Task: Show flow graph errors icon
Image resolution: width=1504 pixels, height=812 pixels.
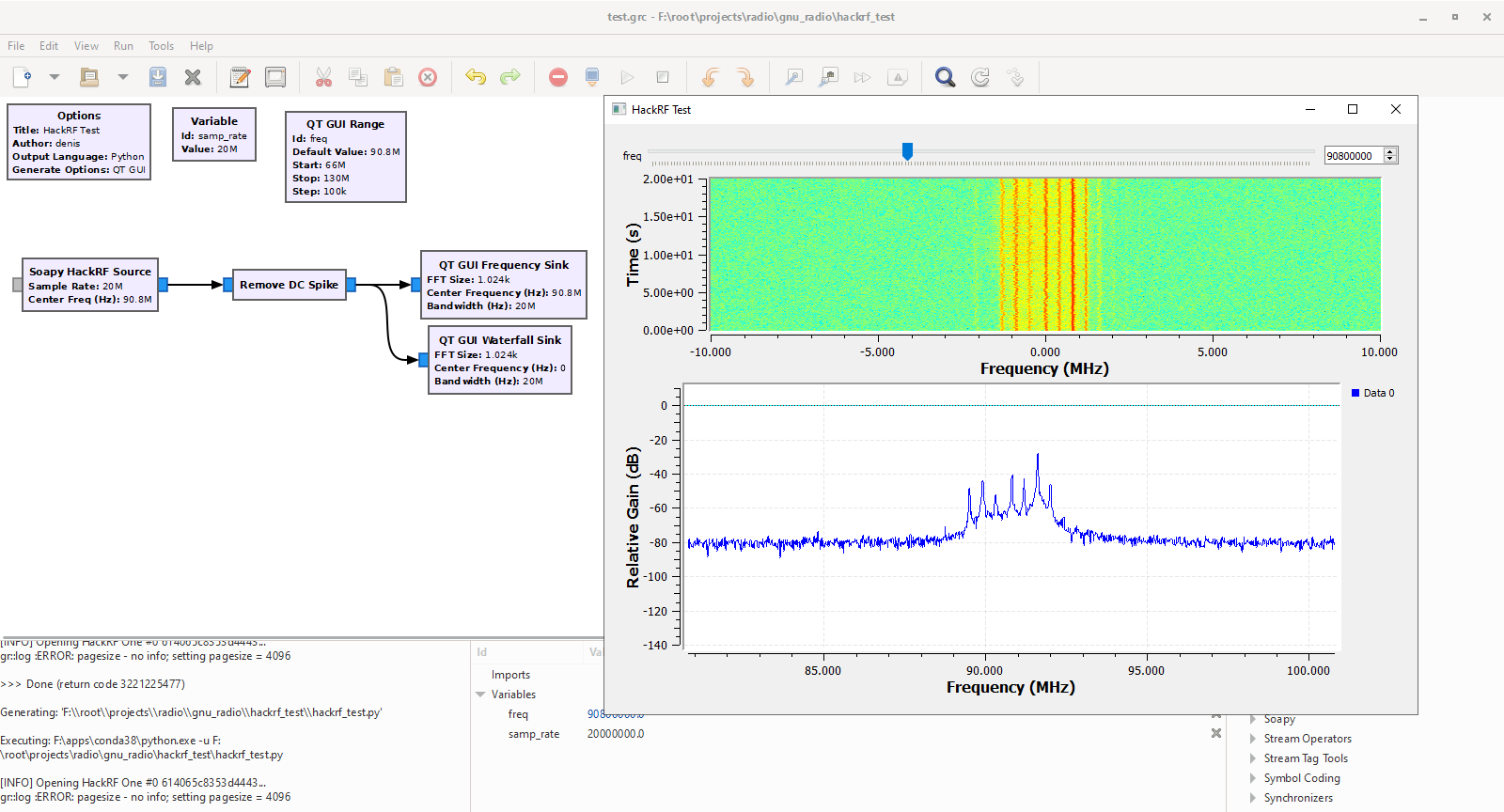Action: 558,77
